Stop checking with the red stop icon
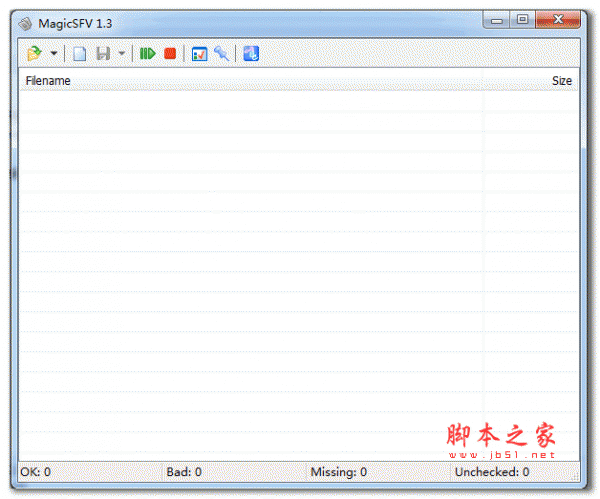The width and height of the screenshot is (600, 499). (170, 54)
